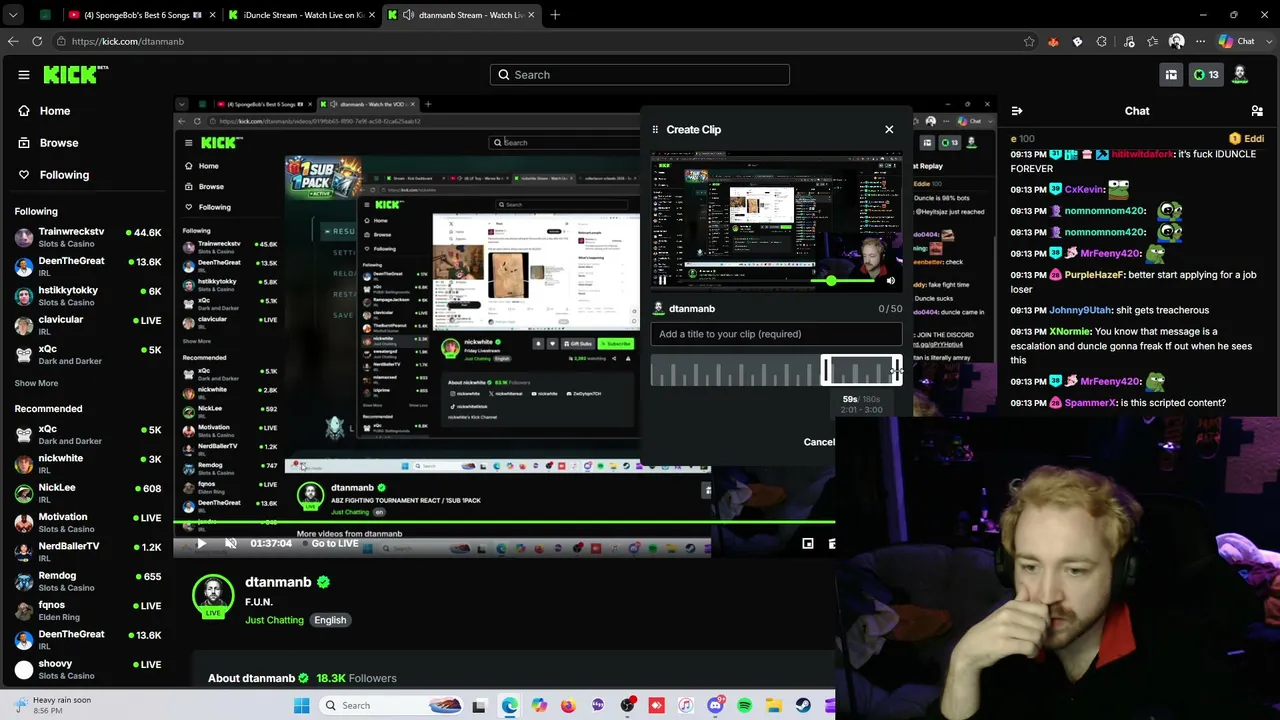Open the user profile avatar menu
This screenshot has height=720, width=1280.
click(1240, 75)
